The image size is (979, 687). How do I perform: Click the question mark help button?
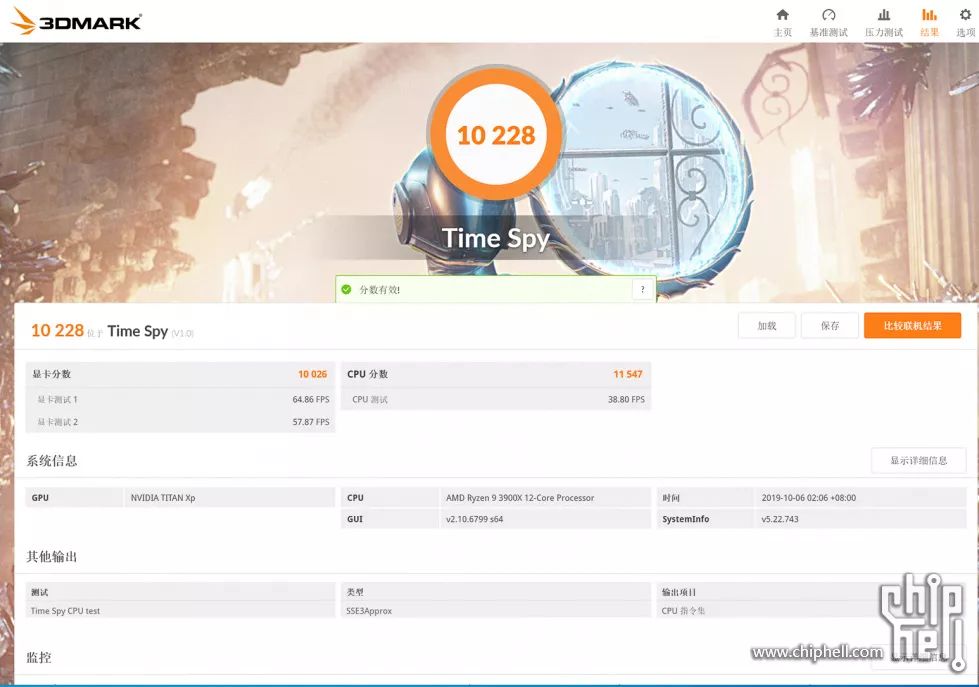[x=642, y=289]
